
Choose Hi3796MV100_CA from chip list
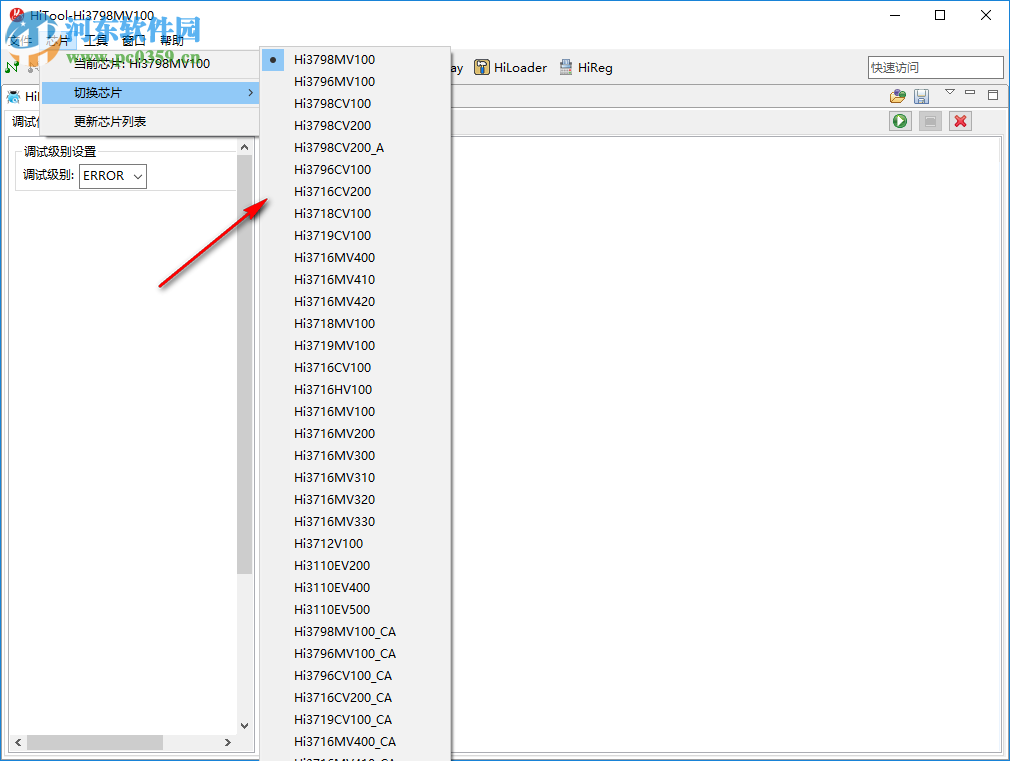click(355, 653)
